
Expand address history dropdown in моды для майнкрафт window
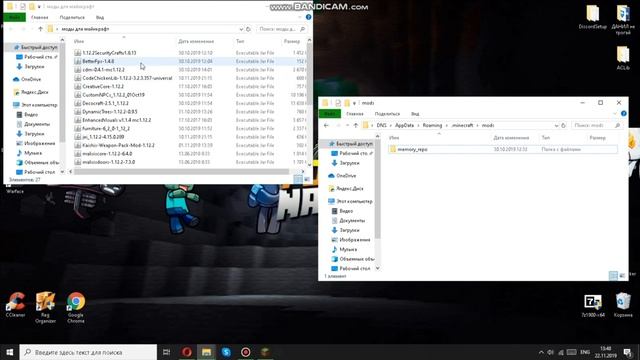click(x=241, y=29)
